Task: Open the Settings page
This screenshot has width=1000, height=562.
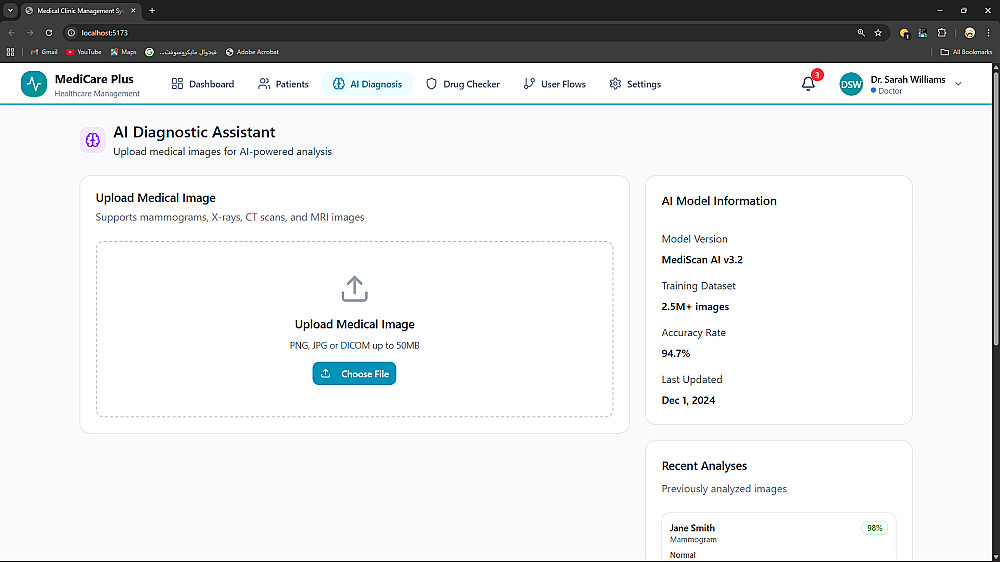Action: tap(635, 84)
